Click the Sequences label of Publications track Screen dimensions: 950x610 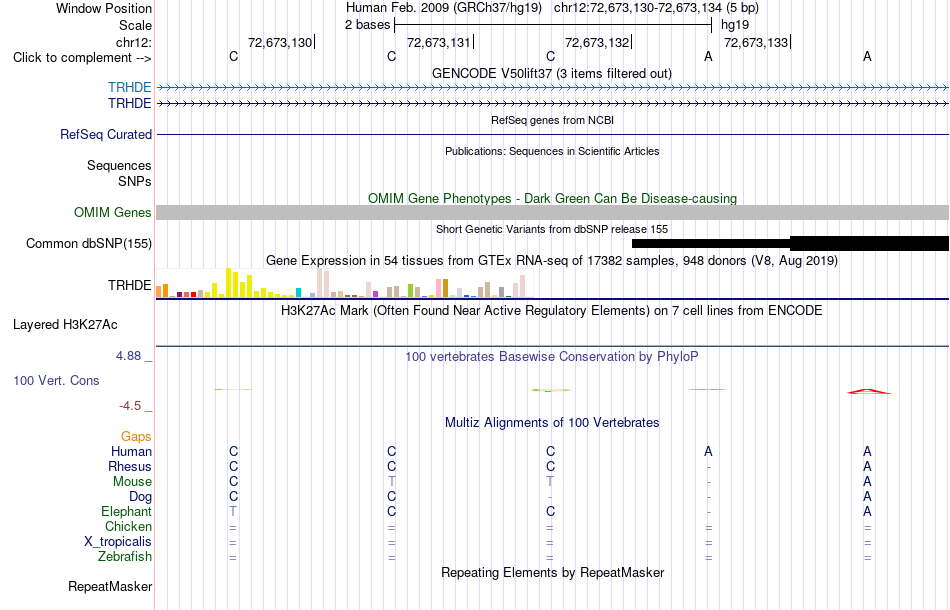coord(119,165)
